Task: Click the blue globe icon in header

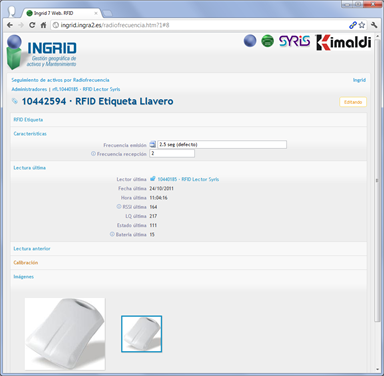Action: (x=250, y=41)
